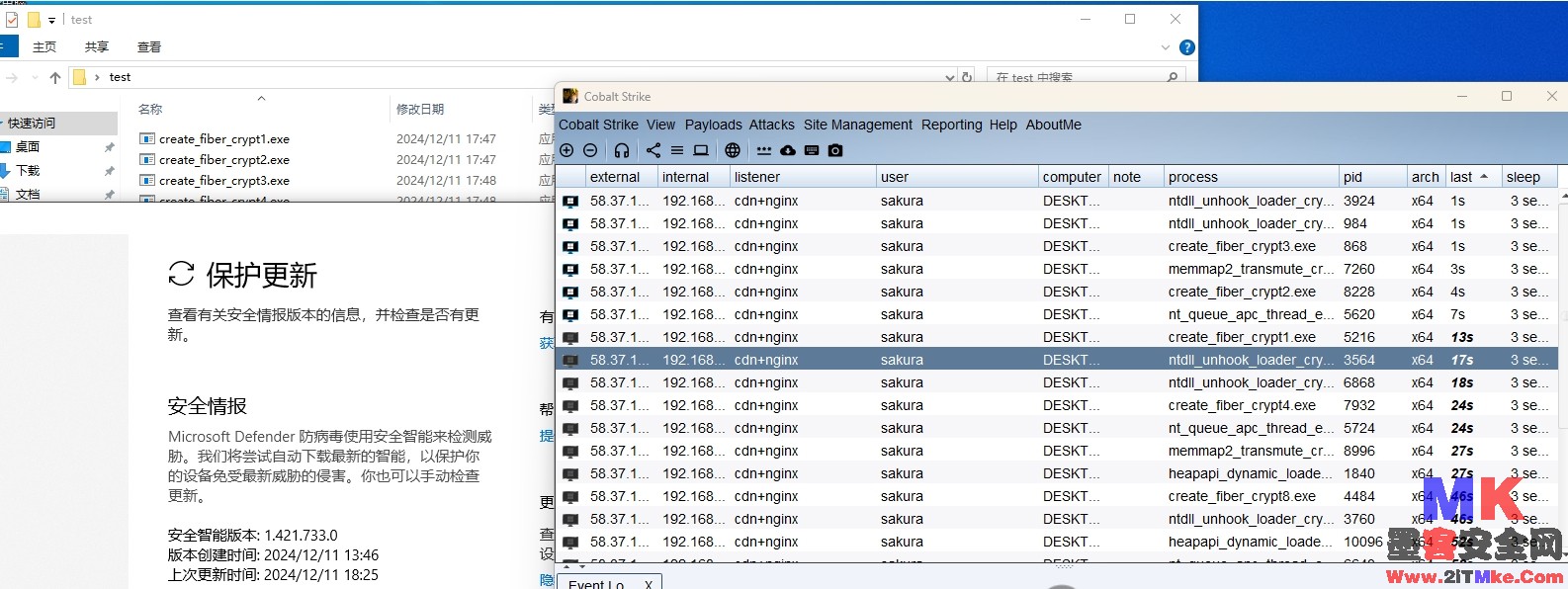Image resolution: width=1568 pixels, height=589 pixels.
Task: Click the Explorer search box
Action: tap(1085, 77)
